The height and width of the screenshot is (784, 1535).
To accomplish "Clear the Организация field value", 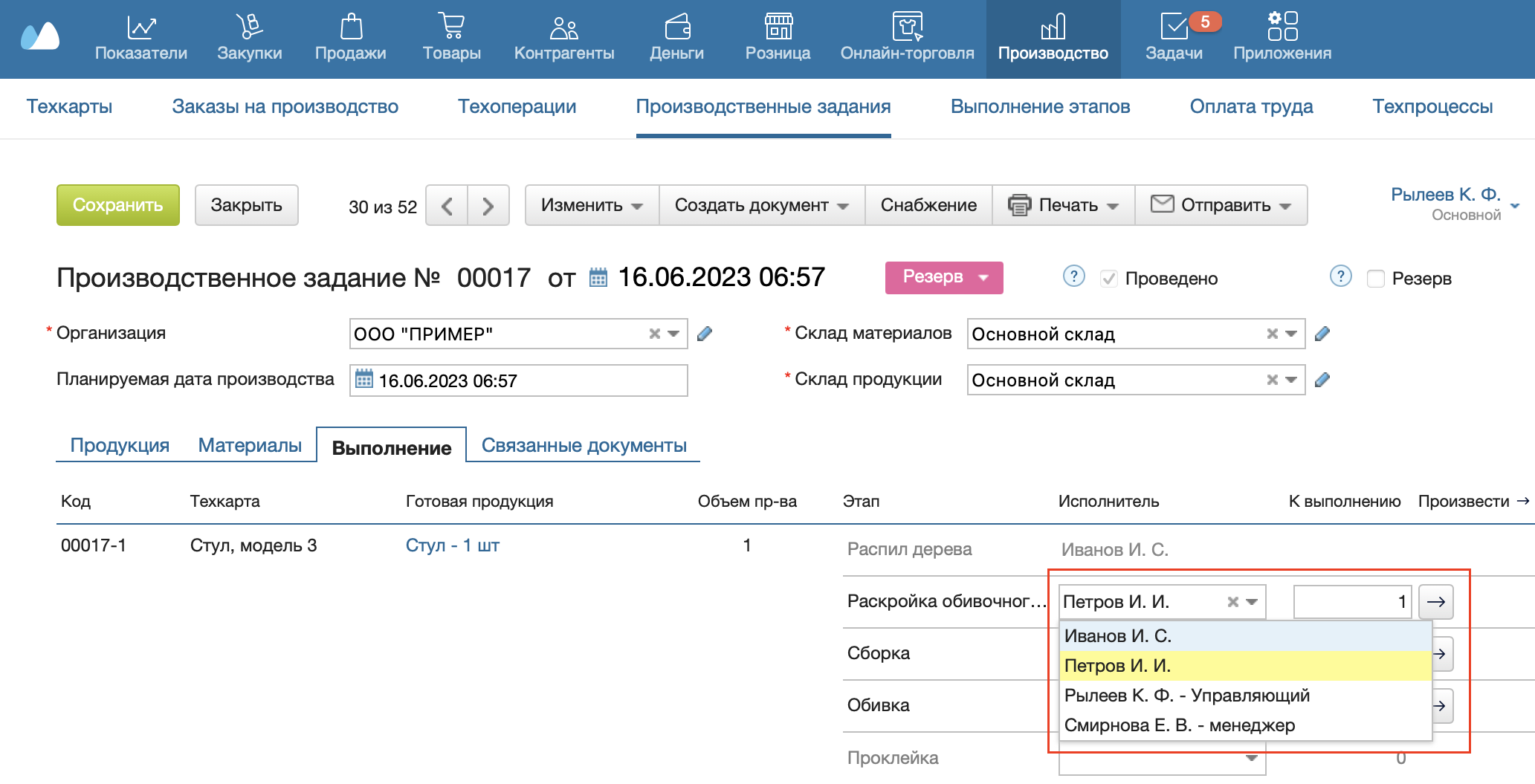I will [654, 334].
